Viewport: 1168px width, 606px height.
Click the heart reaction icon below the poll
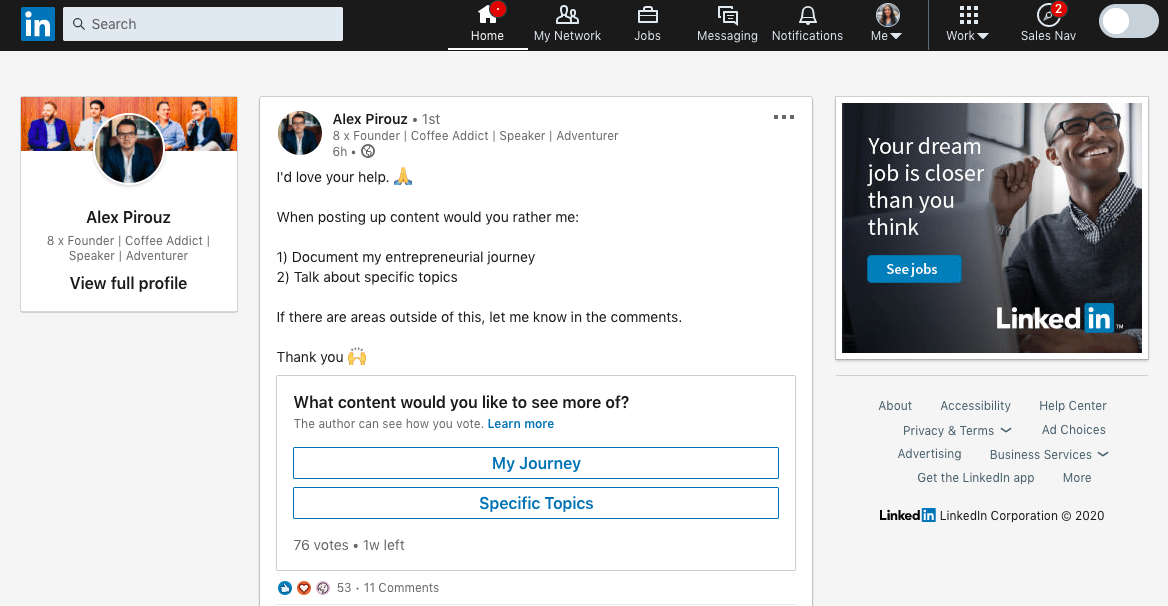coord(304,588)
